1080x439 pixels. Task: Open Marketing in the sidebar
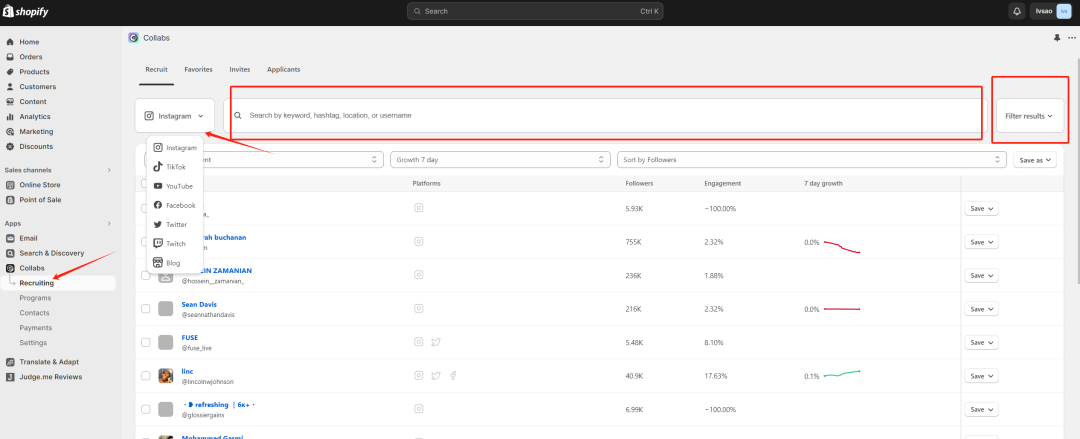[x=36, y=132]
